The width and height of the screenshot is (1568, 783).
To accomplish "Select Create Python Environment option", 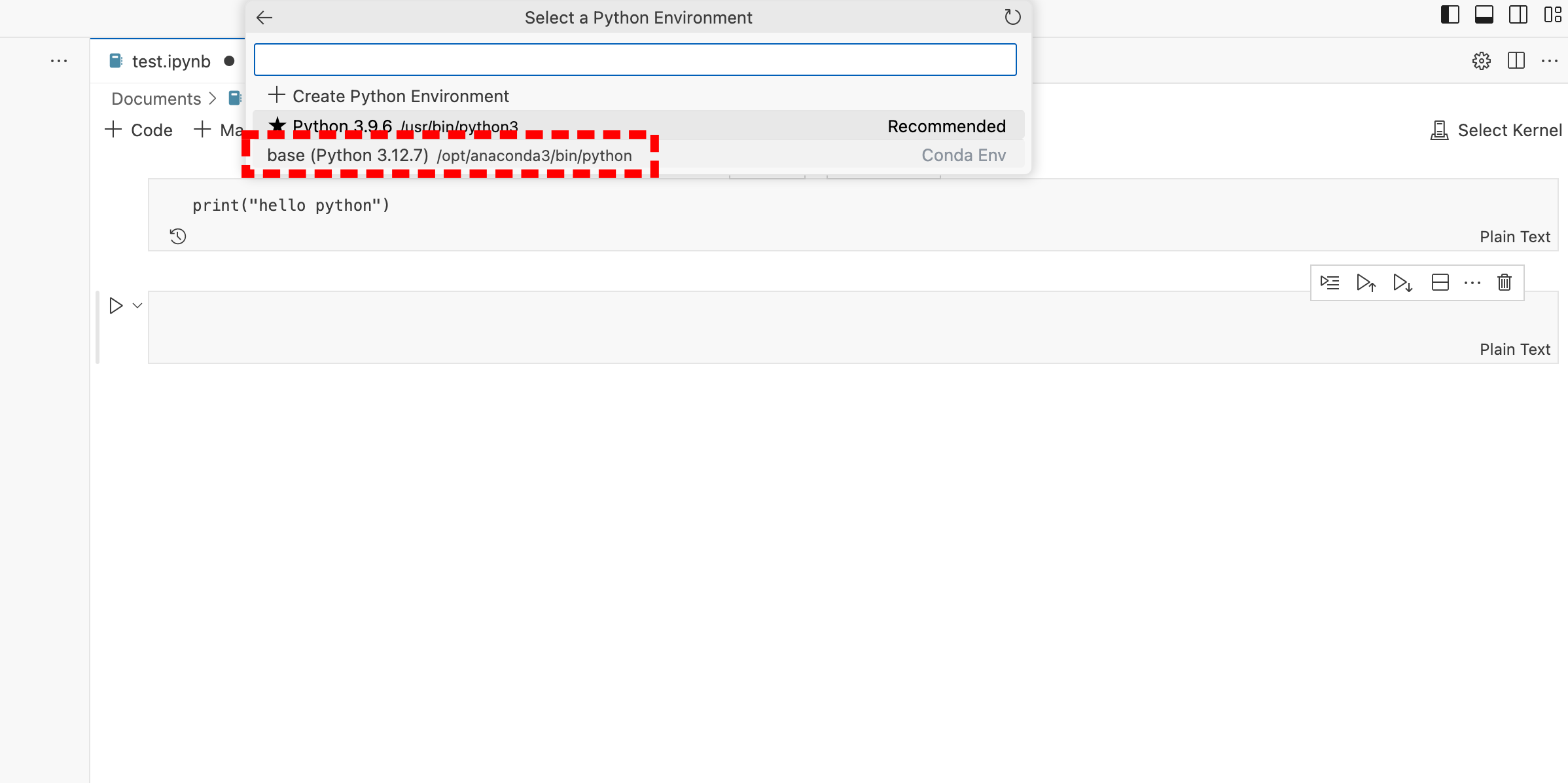I will (x=401, y=96).
